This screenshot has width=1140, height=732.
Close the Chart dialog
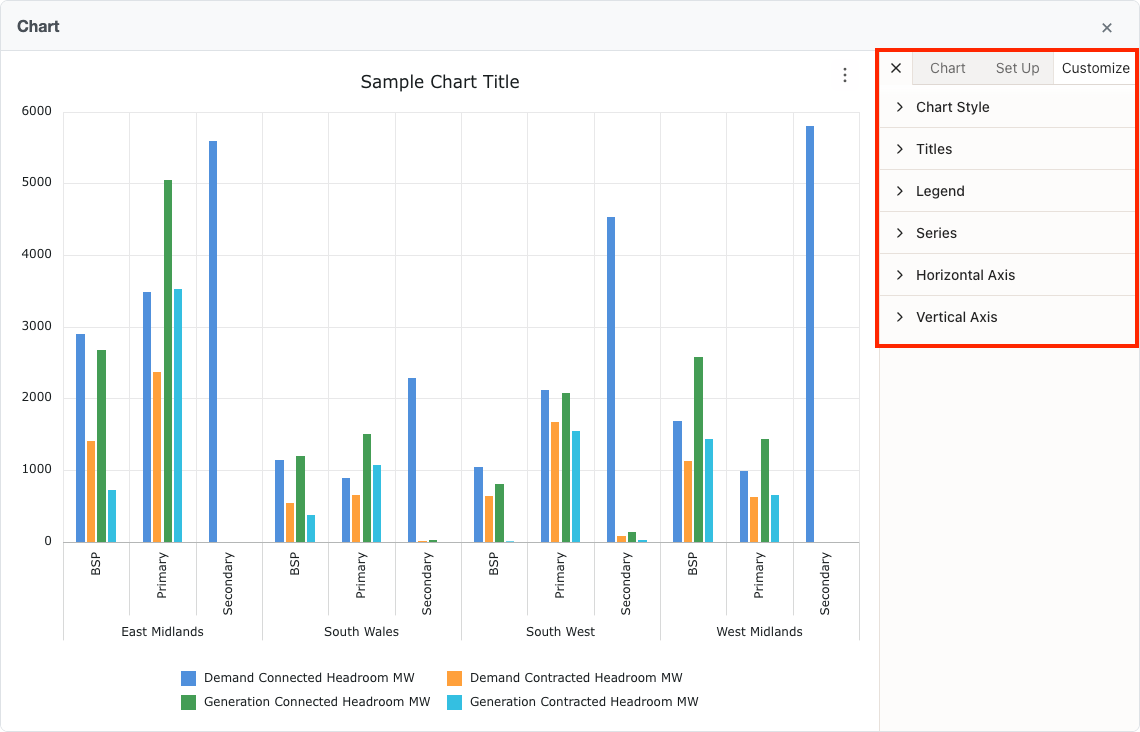[1107, 27]
